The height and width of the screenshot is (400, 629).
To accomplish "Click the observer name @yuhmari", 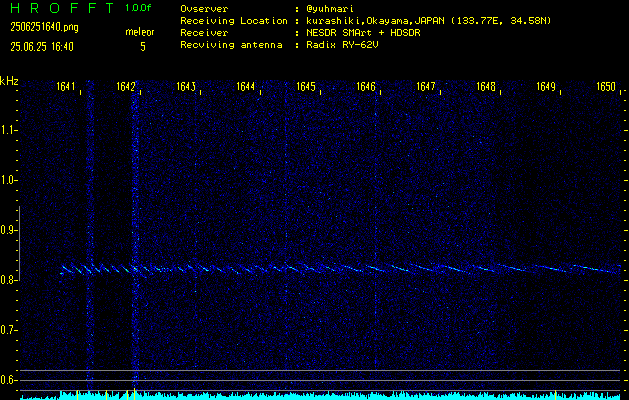I will pos(330,9).
